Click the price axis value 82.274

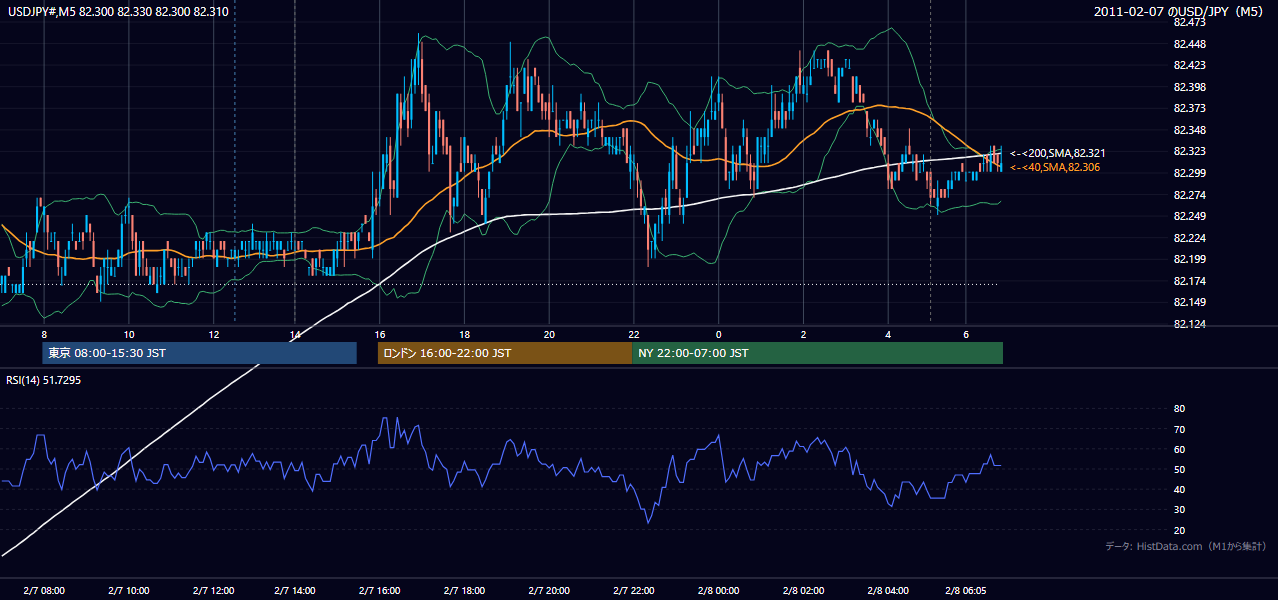point(1189,194)
